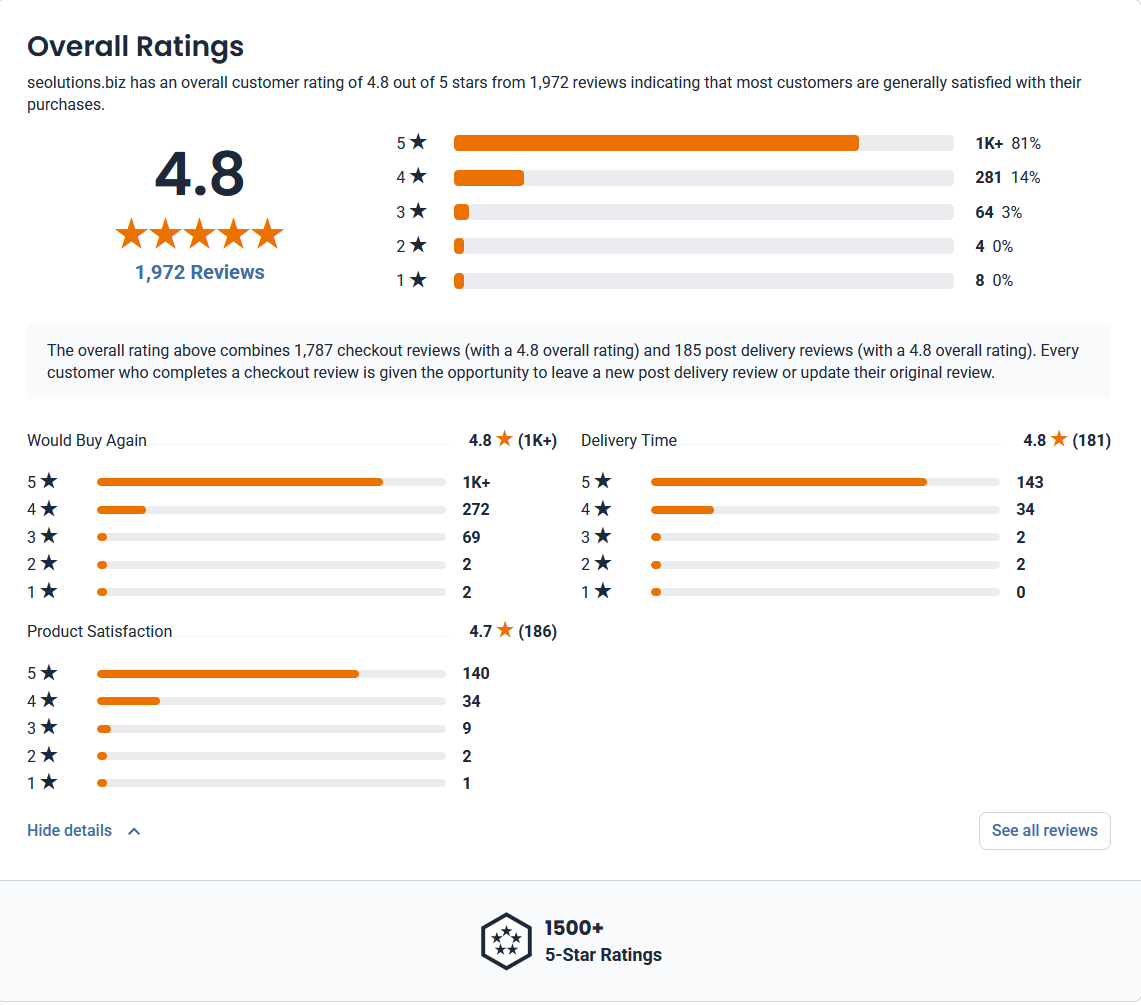Select the 4 star overall rating bar
This screenshot has height=1005, width=1141.
click(x=703, y=178)
